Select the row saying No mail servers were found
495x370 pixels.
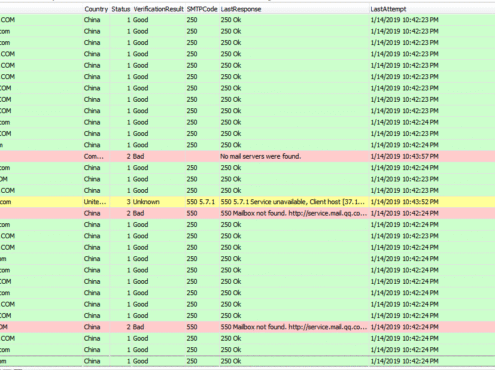pos(247,156)
